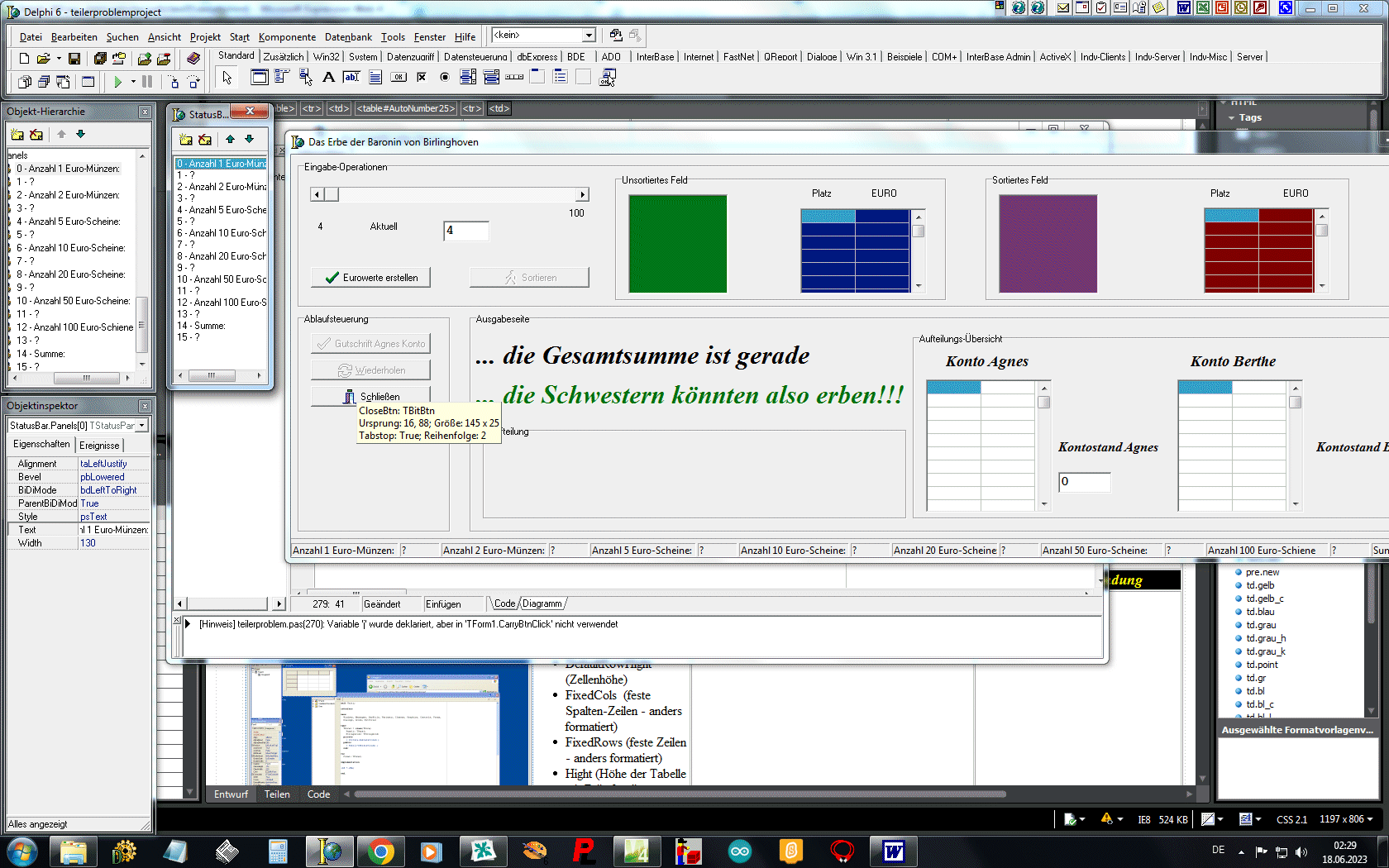The width and height of the screenshot is (1389, 868).
Task: Select the ListBox component icon
Action: (x=468, y=78)
